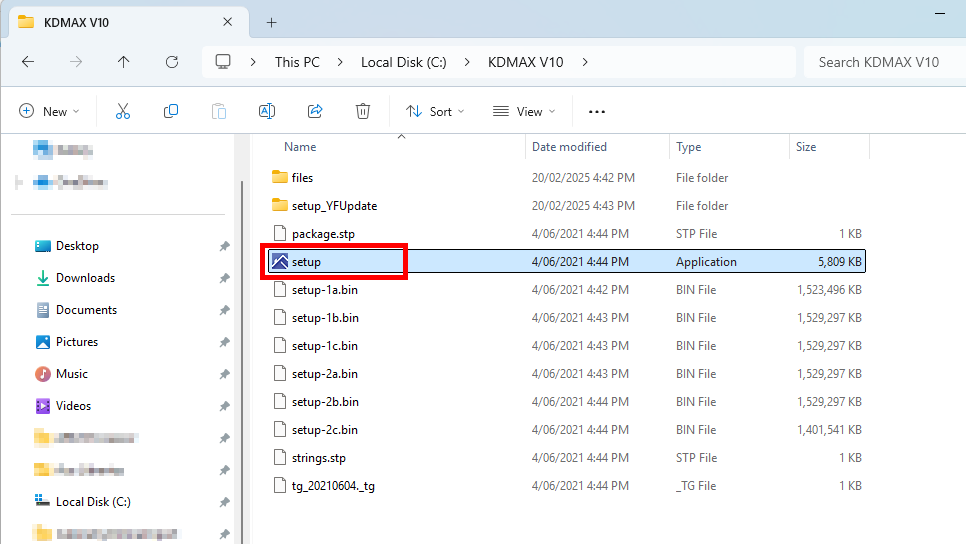Click Local Disk (C:) breadcrumb
This screenshot has height=544, width=966.
404,62
